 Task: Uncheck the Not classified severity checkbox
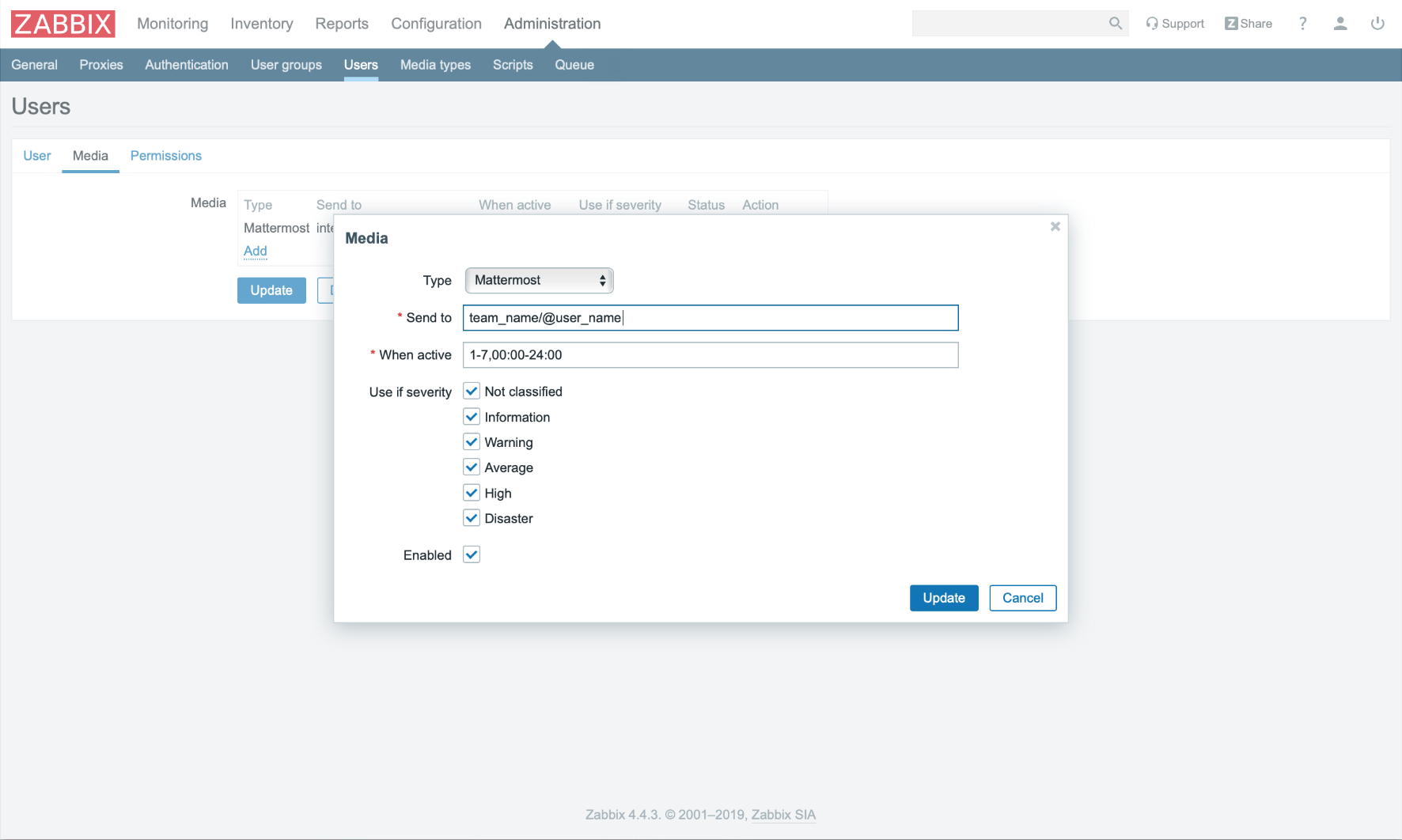click(x=472, y=392)
